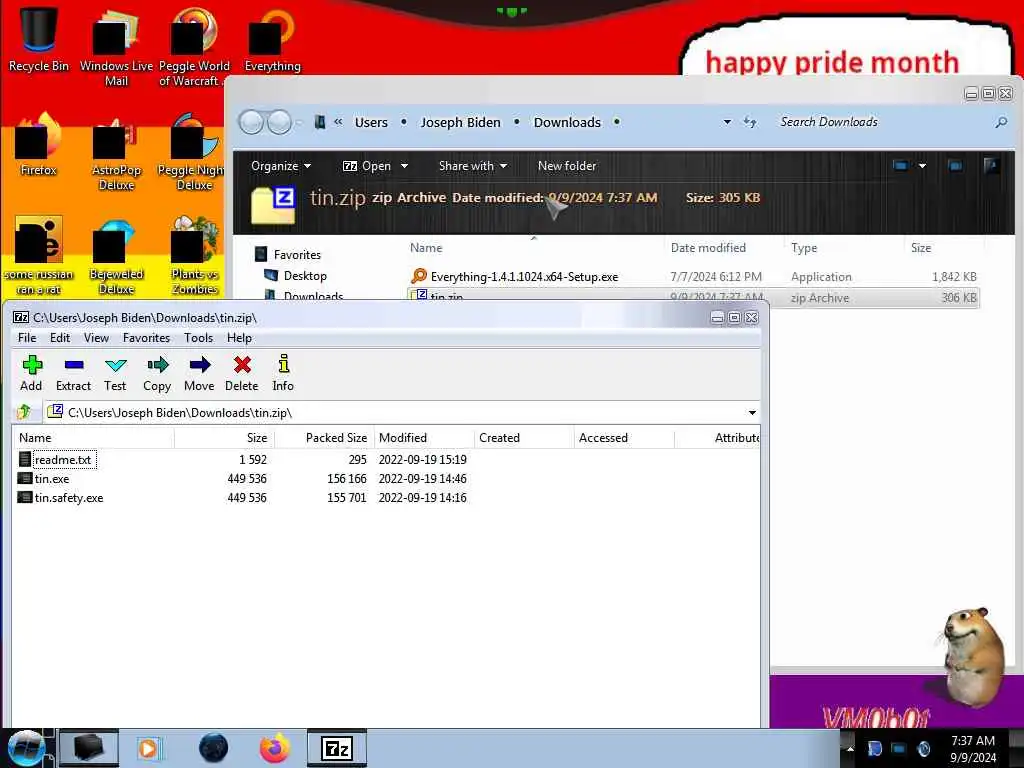
Task: Click the taskbar clock showing 7:37 AM
Action: click(x=973, y=749)
